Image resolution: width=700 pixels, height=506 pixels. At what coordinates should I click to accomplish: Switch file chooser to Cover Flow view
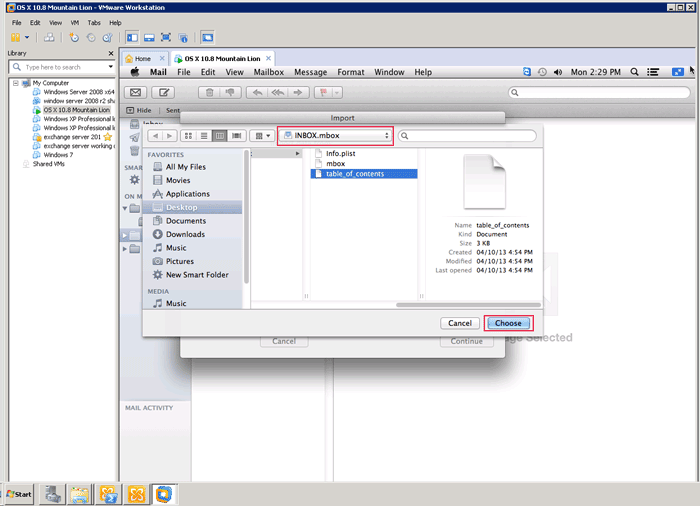coord(237,136)
